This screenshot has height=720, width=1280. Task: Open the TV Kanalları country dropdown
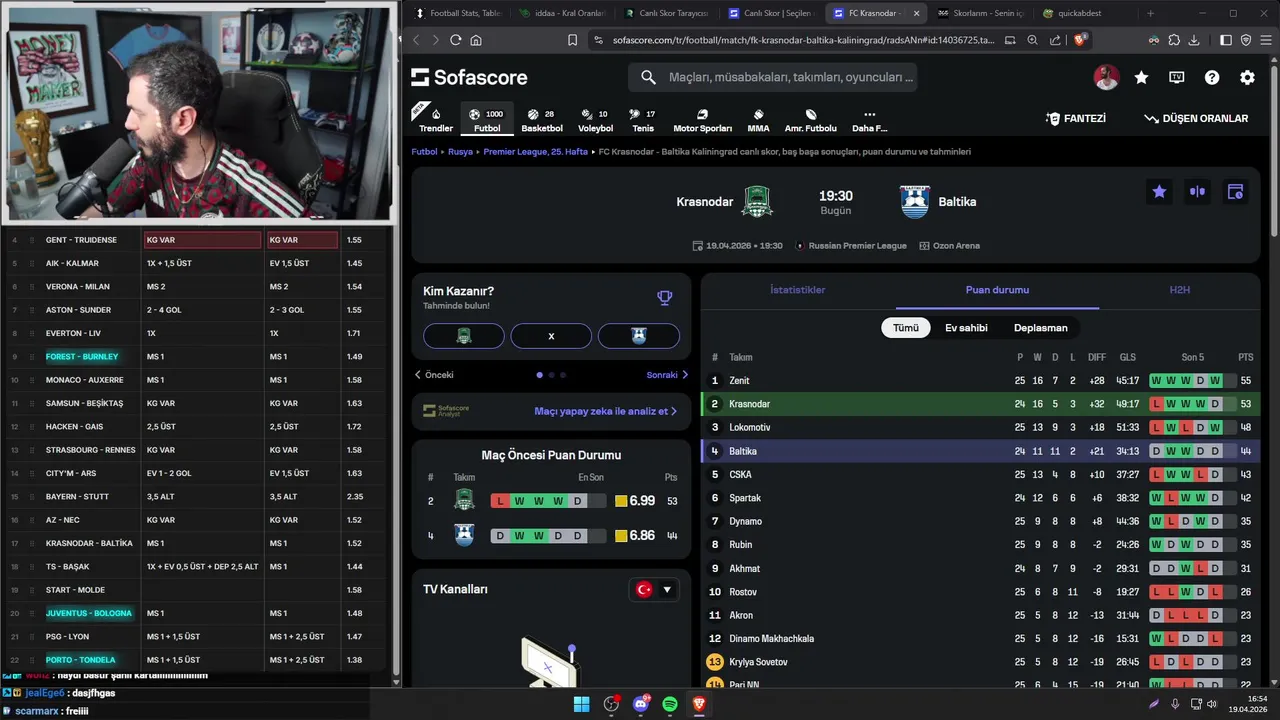(654, 589)
